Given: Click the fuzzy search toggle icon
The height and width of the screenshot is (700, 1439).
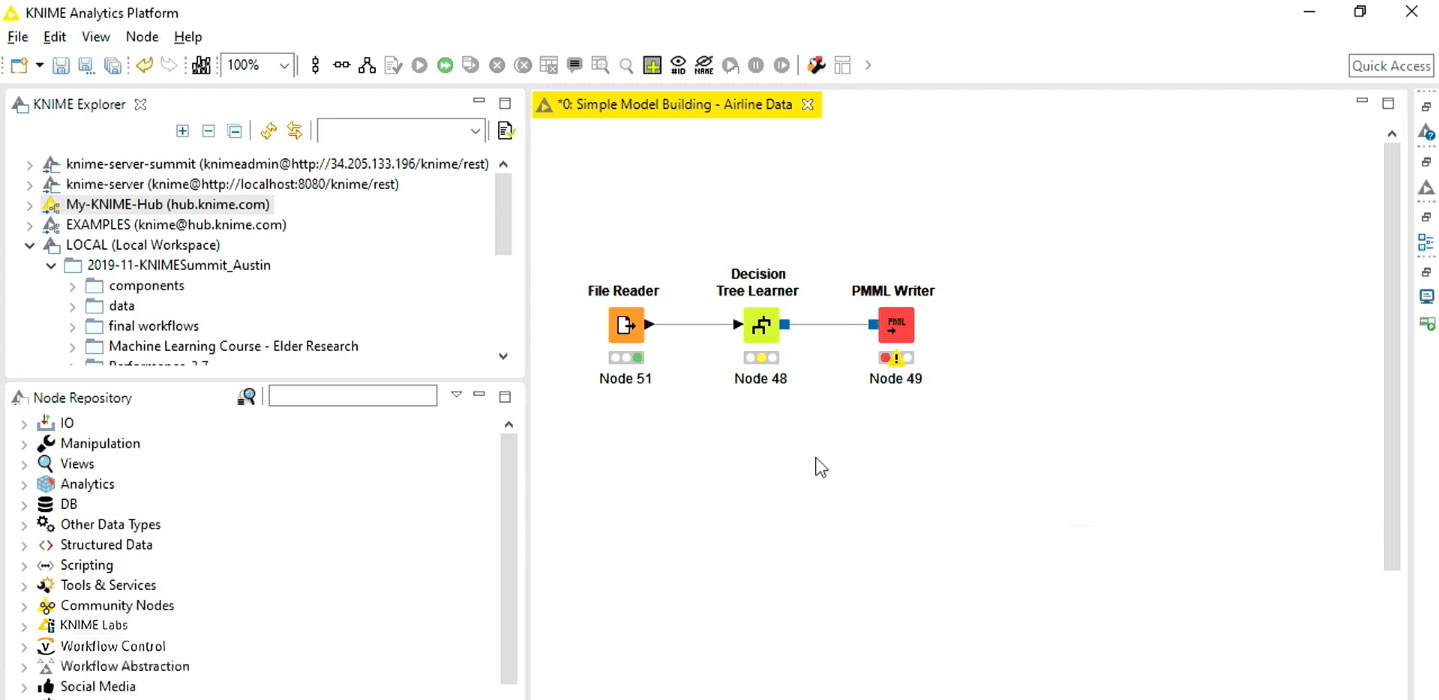Looking at the screenshot, I should pos(246,397).
